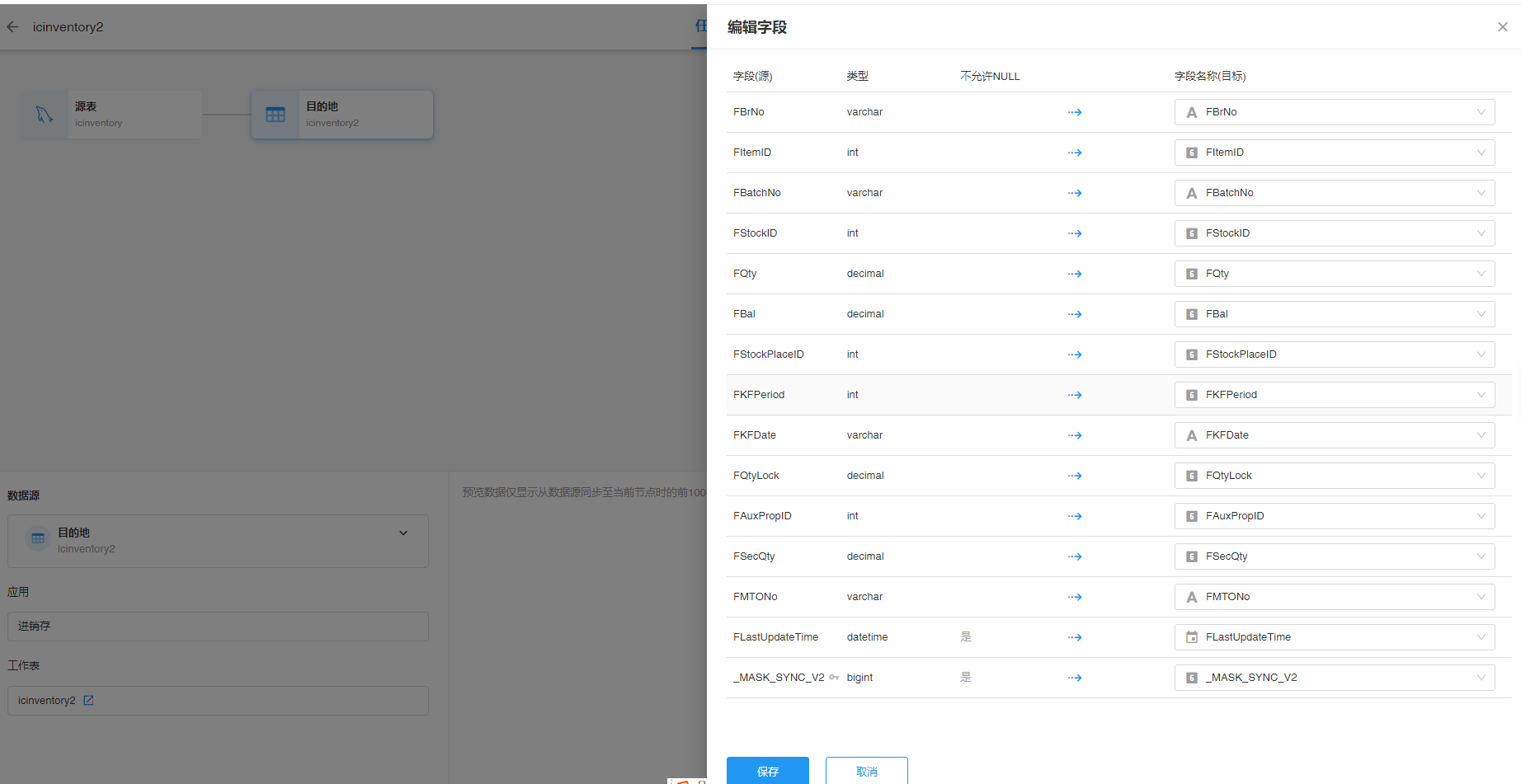Expand the destination data source selector
Image resolution: width=1521 pixels, height=784 pixels.
[x=403, y=533]
